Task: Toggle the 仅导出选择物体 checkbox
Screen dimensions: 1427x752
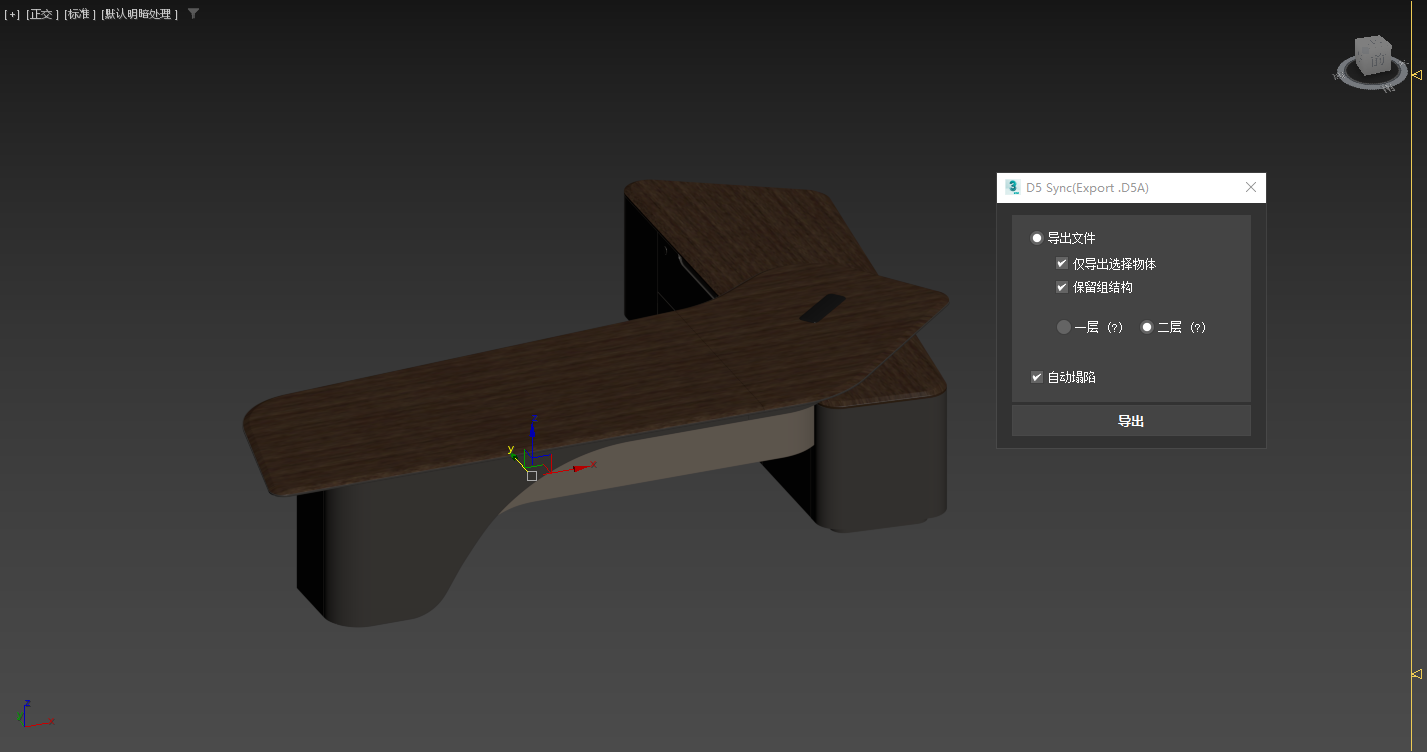Action: (1062, 263)
